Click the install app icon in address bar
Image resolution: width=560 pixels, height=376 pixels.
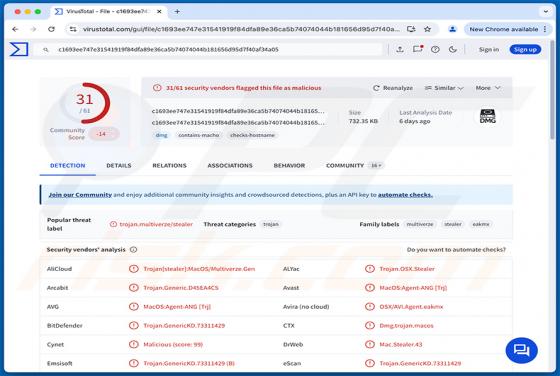[411, 29]
